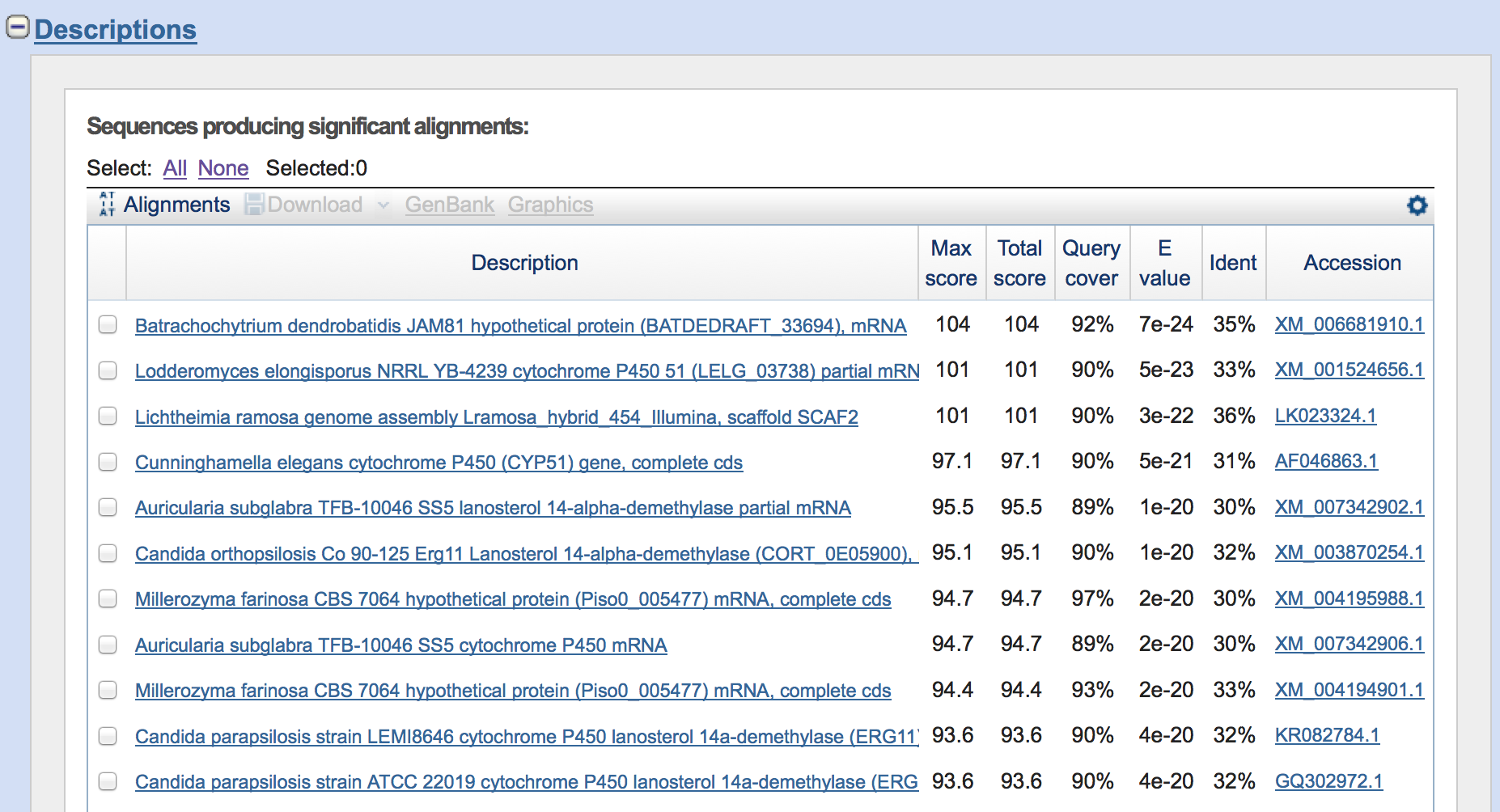Image resolution: width=1500 pixels, height=812 pixels.
Task: Open accession XM_006681910.1
Action: coord(1350,324)
